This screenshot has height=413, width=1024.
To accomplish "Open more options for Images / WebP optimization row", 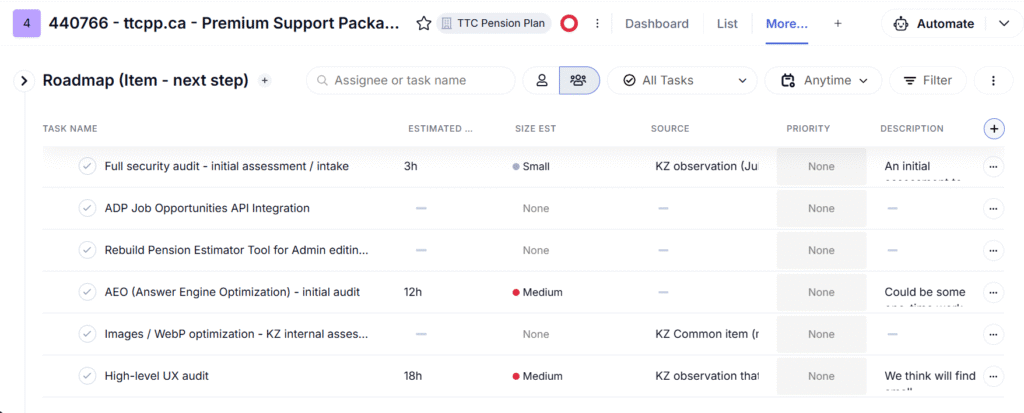I will click(x=993, y=334).
